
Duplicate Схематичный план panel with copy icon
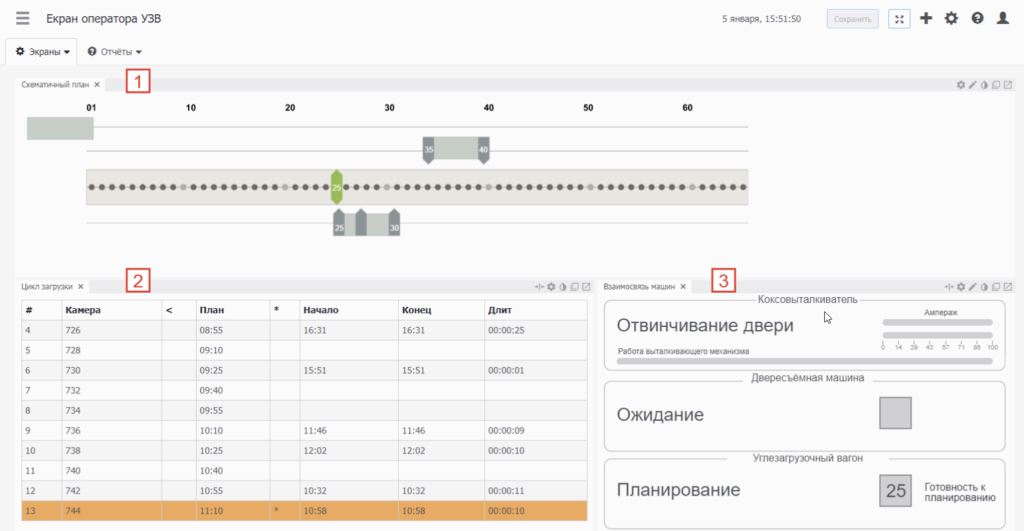tap(996, 85)
